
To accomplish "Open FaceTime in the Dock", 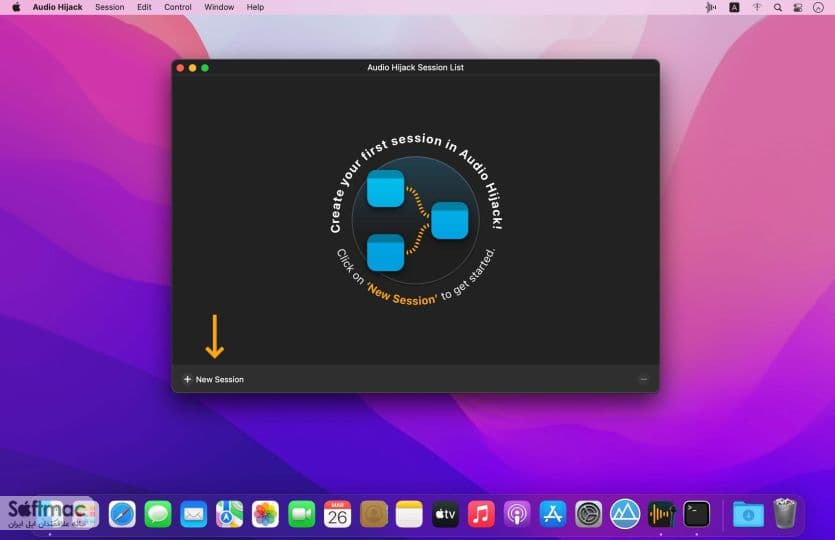I will [x=301, y=514].
